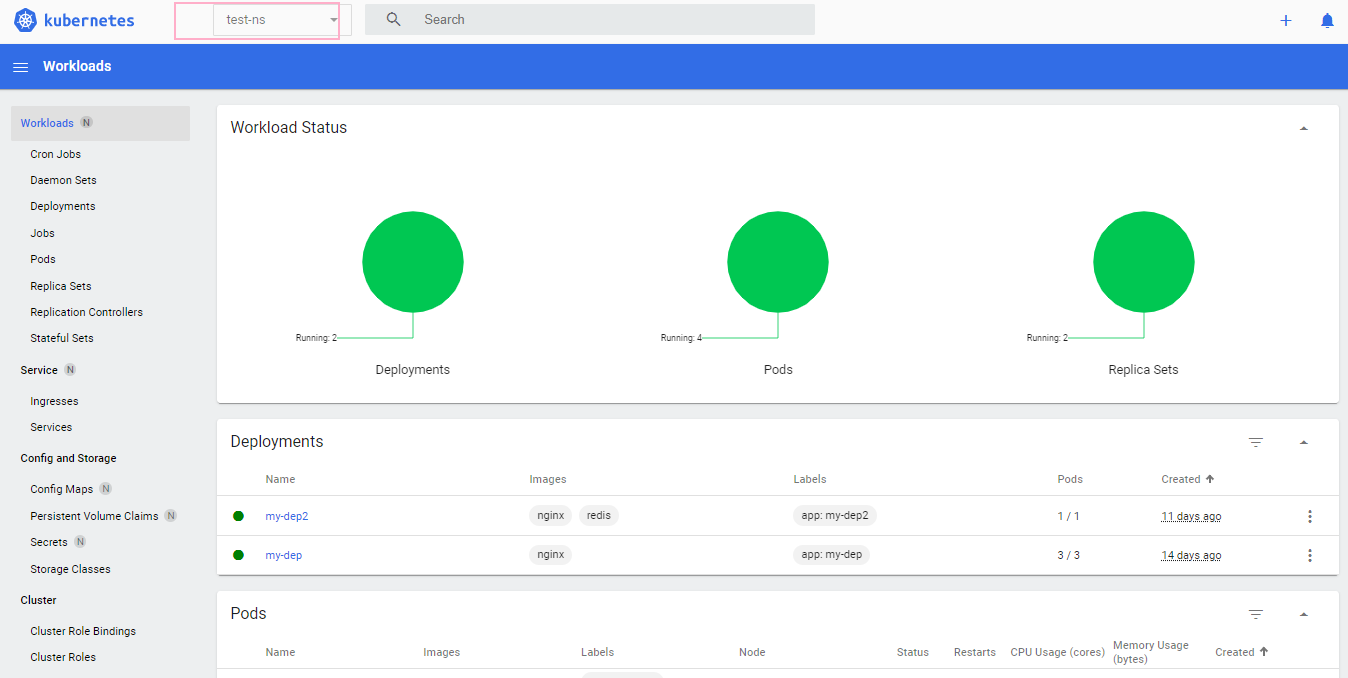Collapse the Pods card
Viewport: 1348px width, 678px height.
pos(1303,613)
